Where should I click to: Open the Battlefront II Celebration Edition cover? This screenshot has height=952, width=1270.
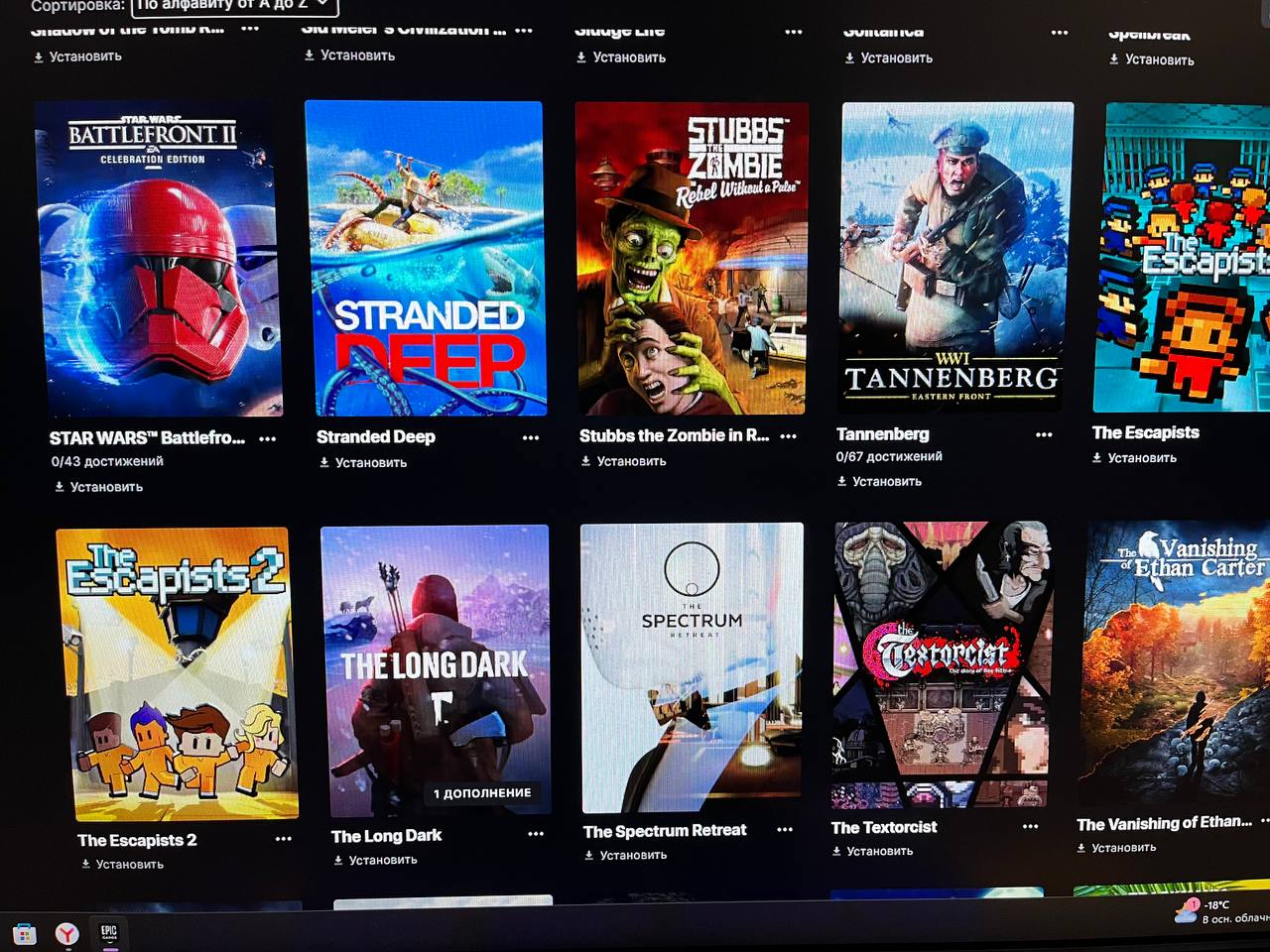coord(159,259)
